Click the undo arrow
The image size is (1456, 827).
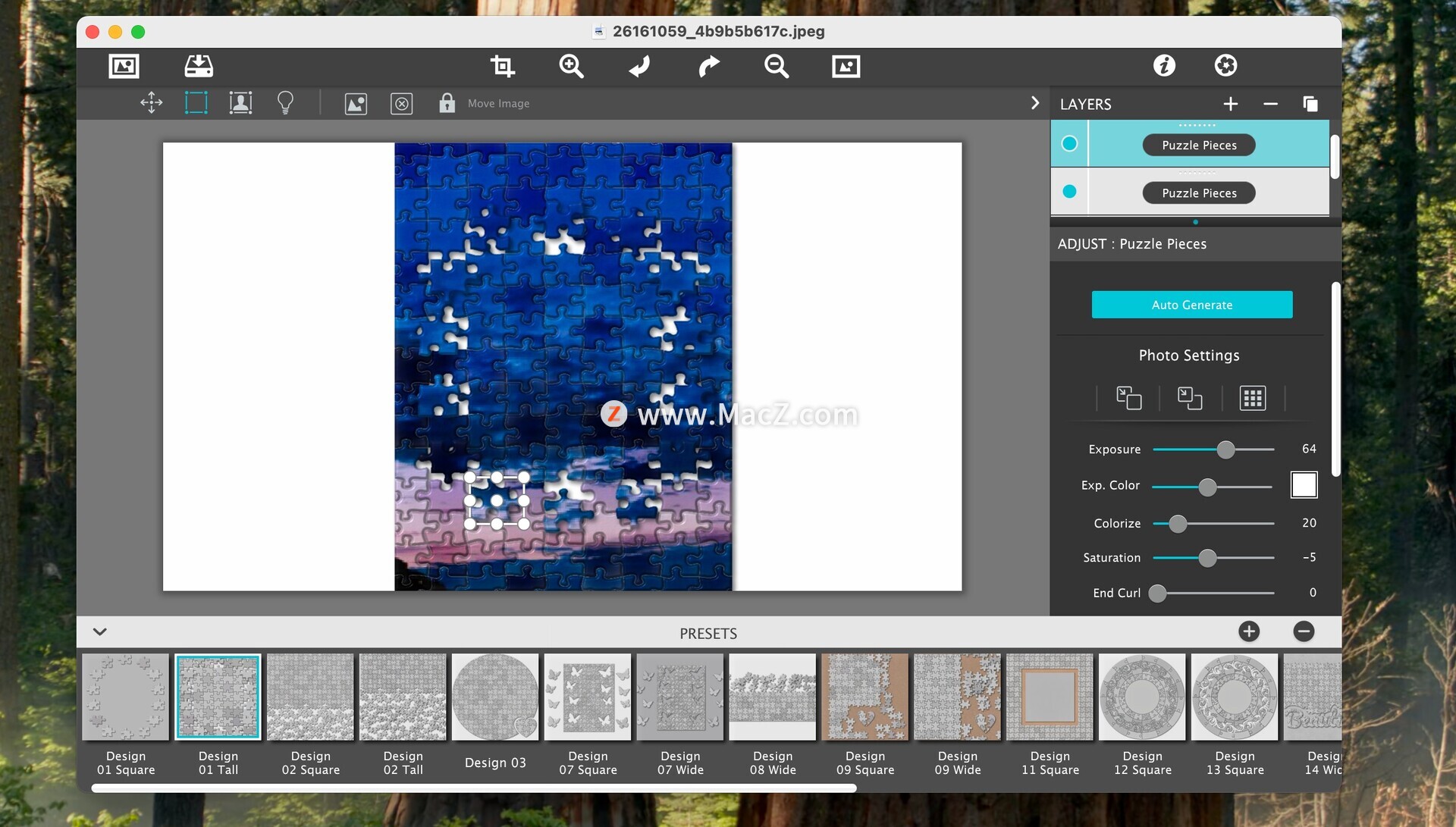click(639, 66)
